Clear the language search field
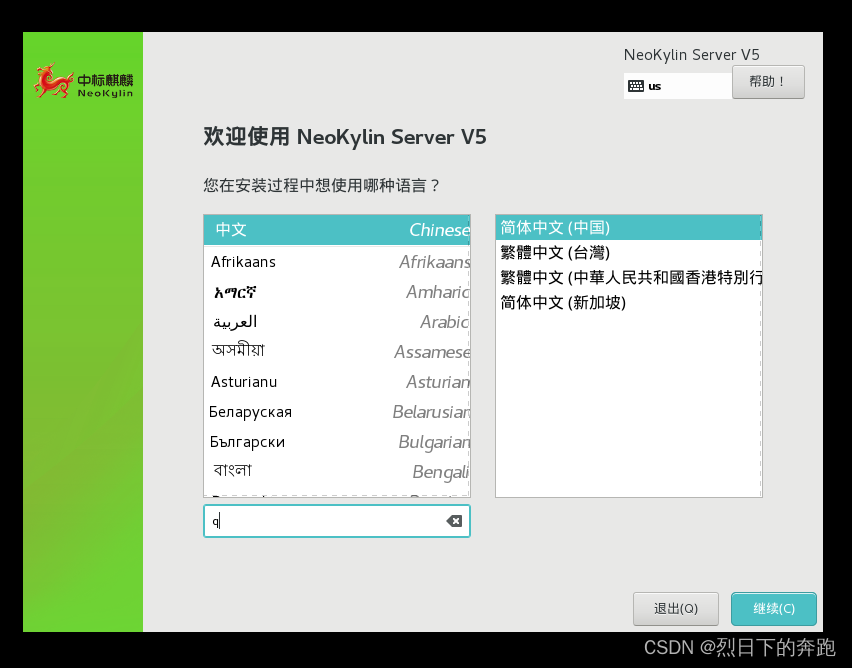 [x=454, y=521]
